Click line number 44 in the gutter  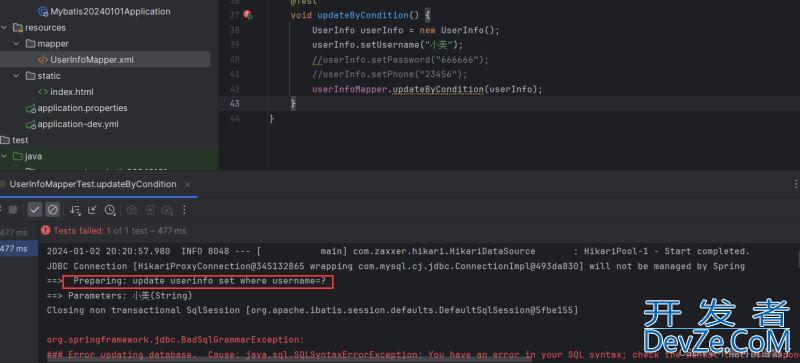pyautogui.click(x=234, y=119)
